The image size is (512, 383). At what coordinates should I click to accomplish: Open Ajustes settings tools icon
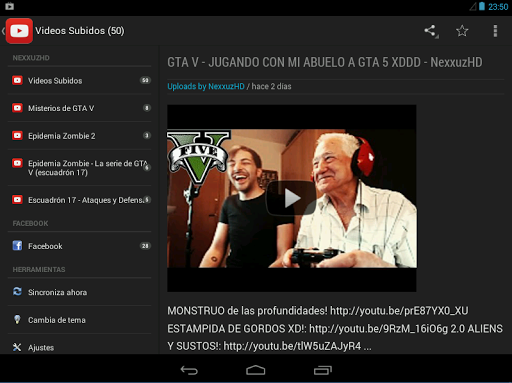pos(17,347)
